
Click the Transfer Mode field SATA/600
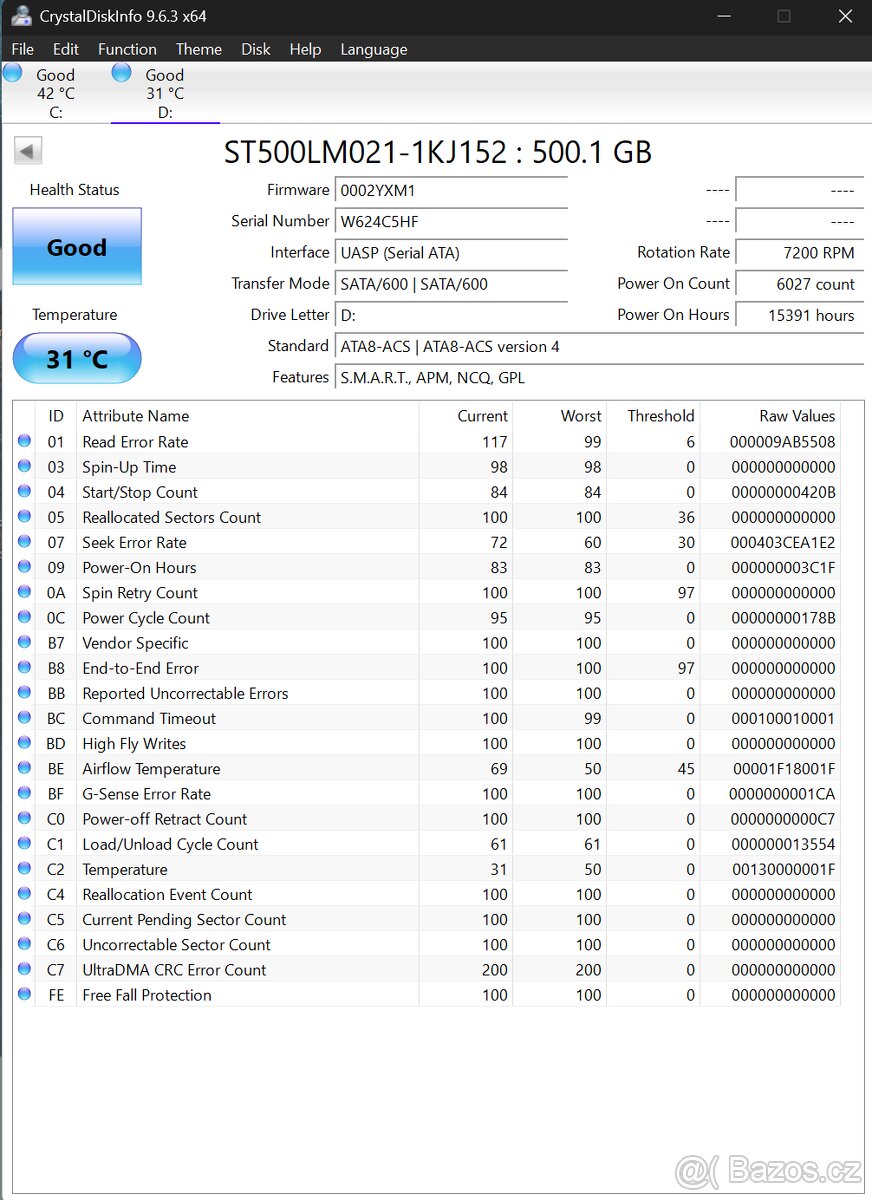451,284
